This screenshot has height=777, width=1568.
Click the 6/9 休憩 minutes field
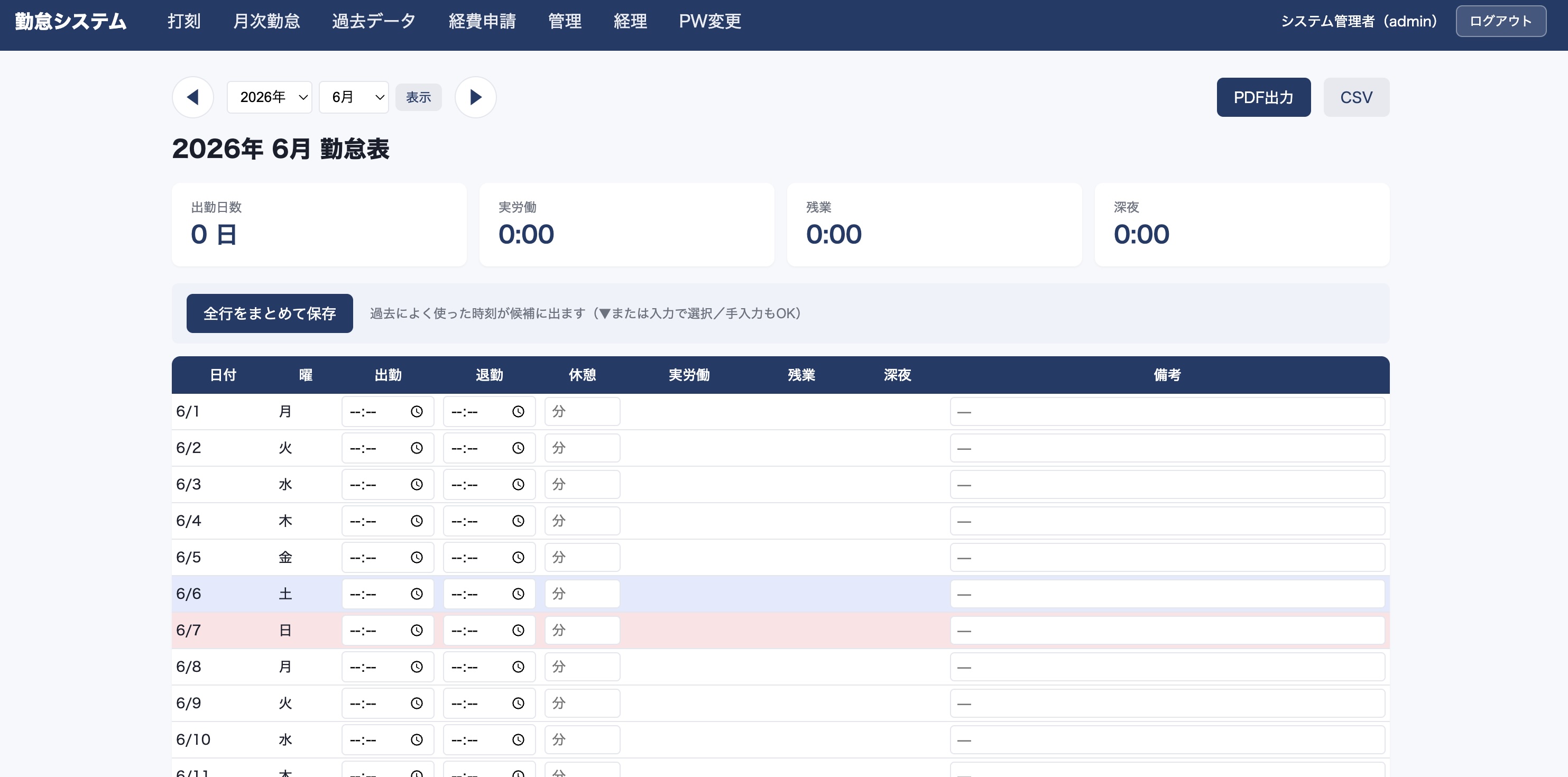[583, 704]
